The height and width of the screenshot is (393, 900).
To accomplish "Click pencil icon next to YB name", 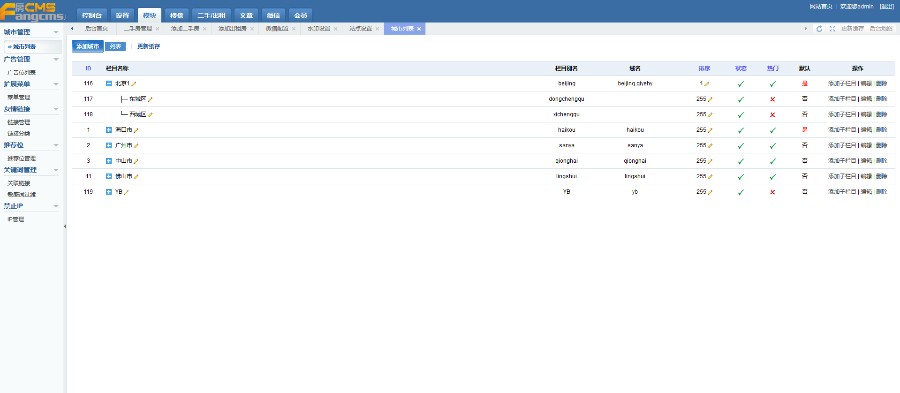I will (x=126, y=192).
